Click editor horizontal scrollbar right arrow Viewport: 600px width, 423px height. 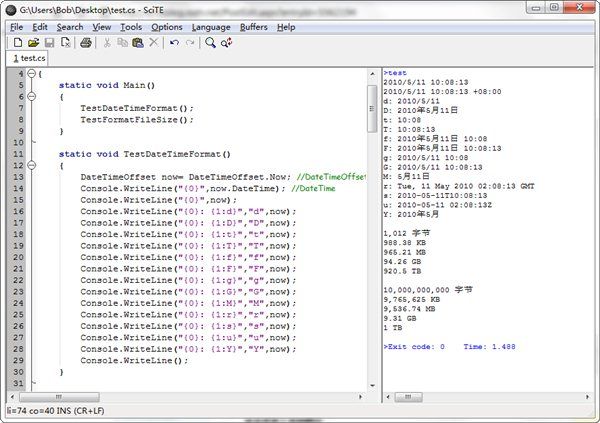(360, 397)
